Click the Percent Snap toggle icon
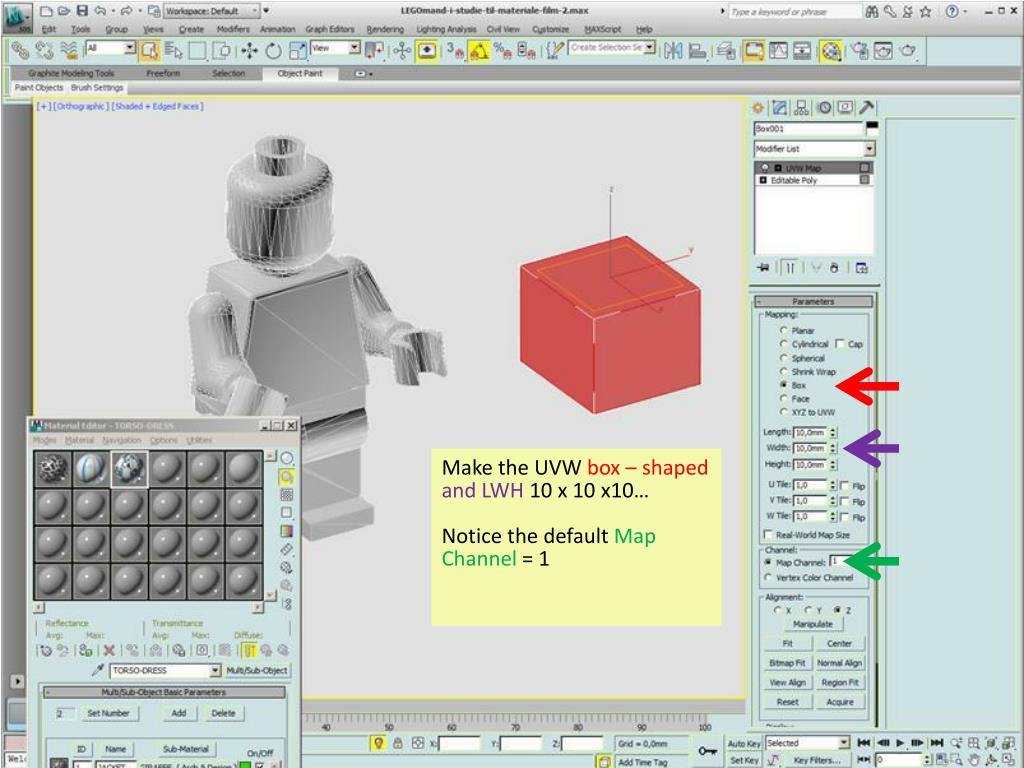Screen dimensions: 1024x768 pos(502,50)
